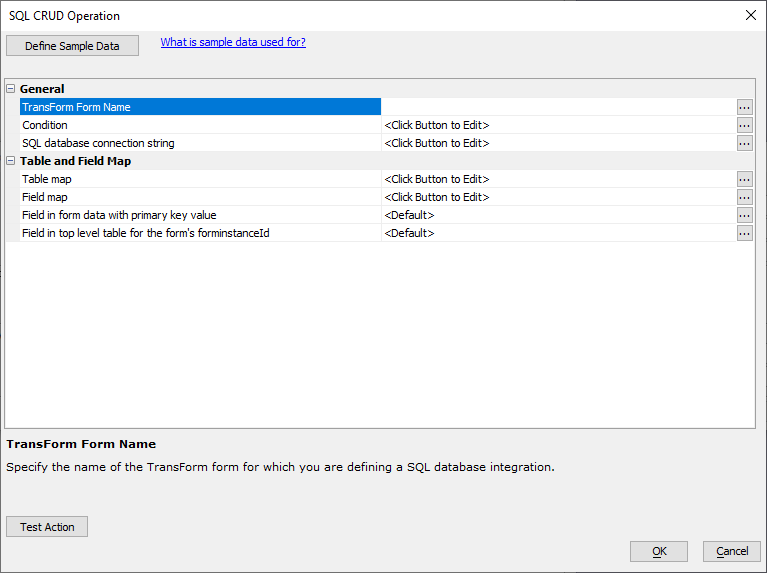Open ellipsis editor for primary key value field

pos(744,215)
